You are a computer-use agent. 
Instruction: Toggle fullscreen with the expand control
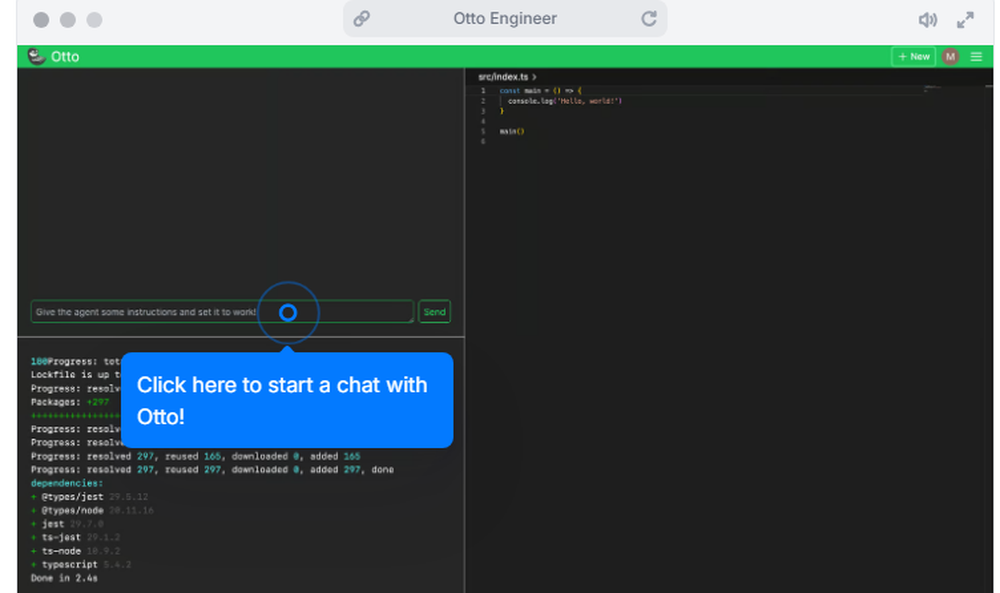(x=965, y=18)
